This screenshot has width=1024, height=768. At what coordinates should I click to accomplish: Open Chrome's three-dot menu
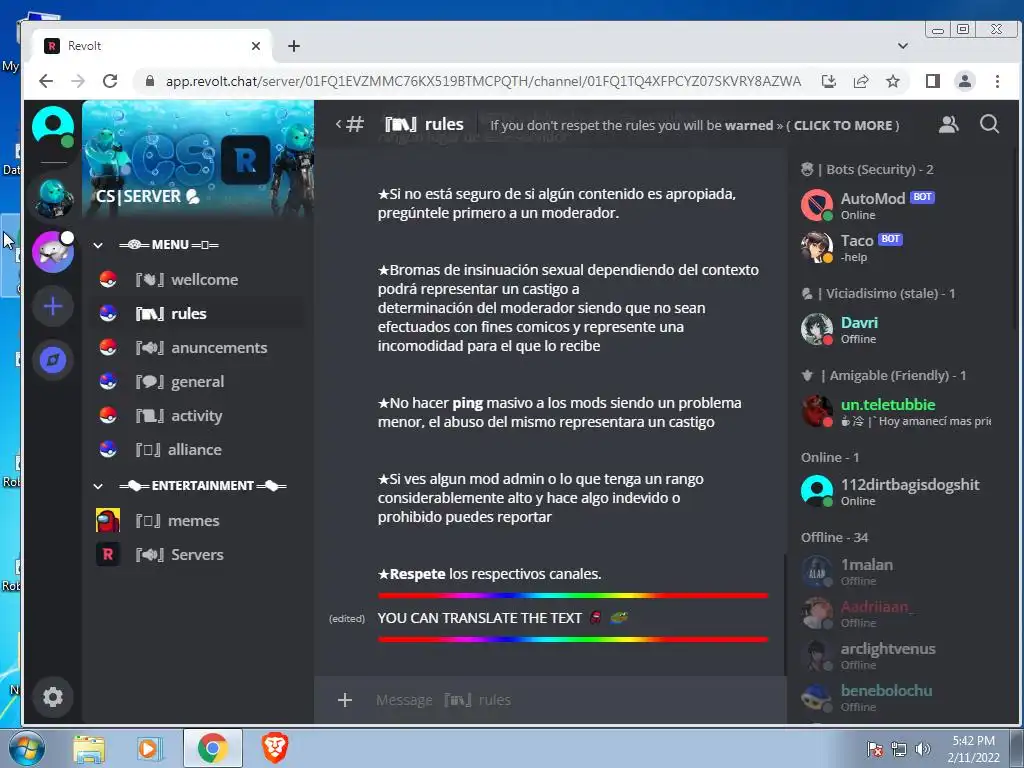997,81
